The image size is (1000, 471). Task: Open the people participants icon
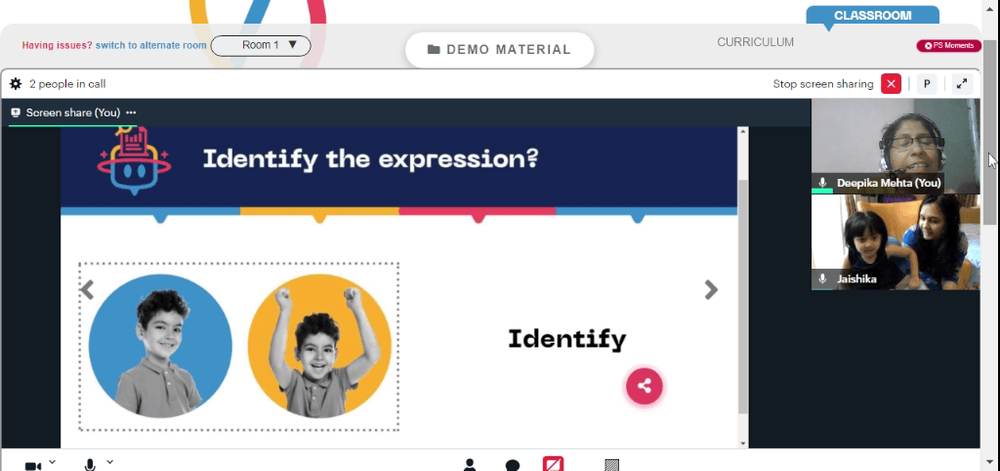(469, 465)
